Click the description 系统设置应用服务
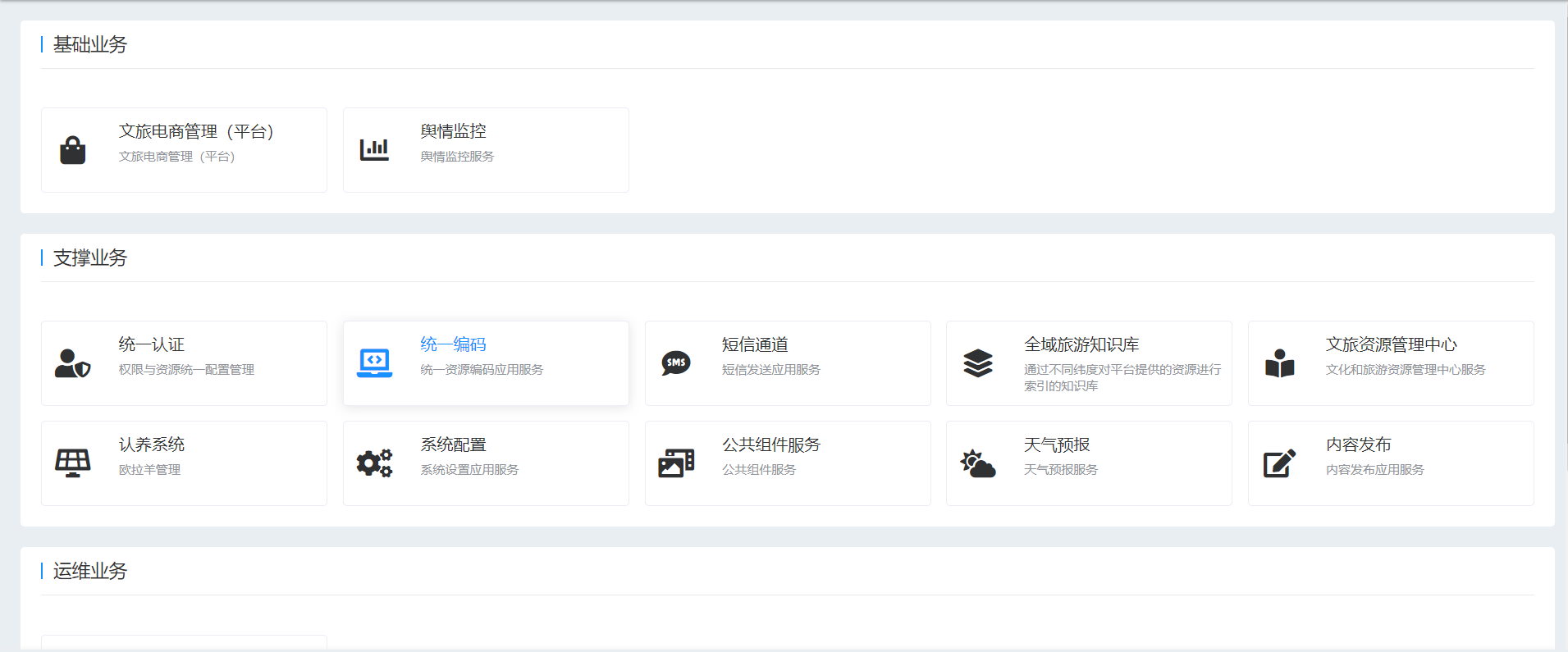This screenshot has height=652, width=1568. (469, 470)
